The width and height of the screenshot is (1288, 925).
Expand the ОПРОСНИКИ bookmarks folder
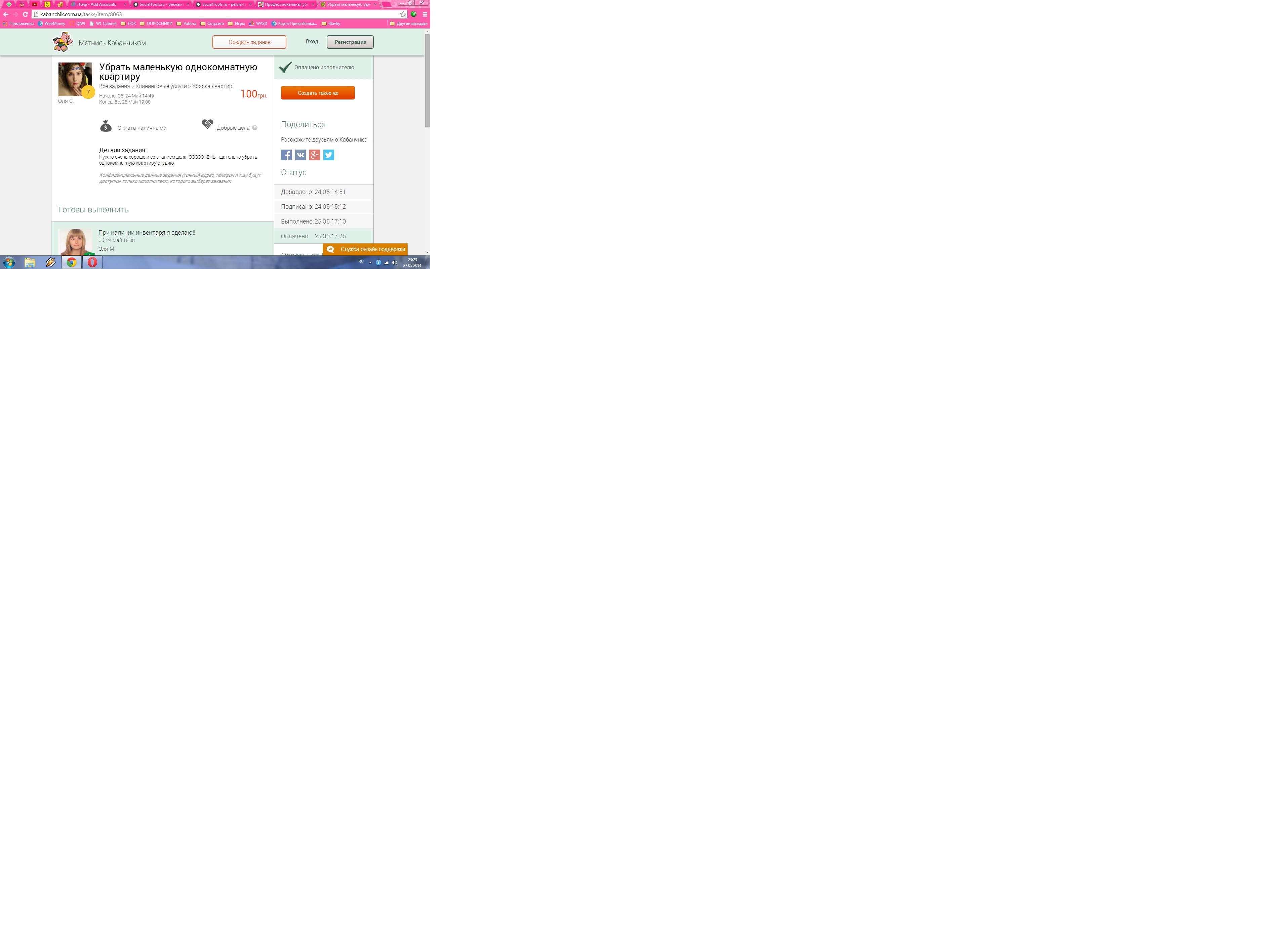click(156, 23)
